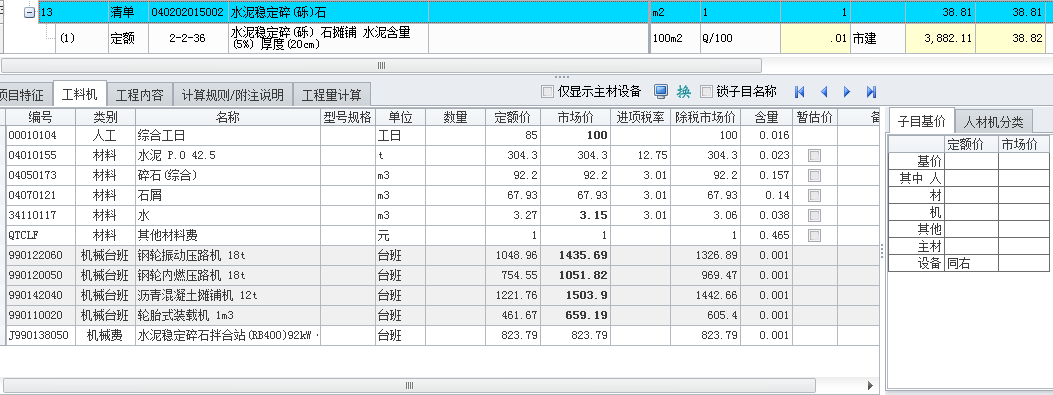Click the 市场价 column header
This screenshot has height=395, width=1053.
(x=575, y=117)
